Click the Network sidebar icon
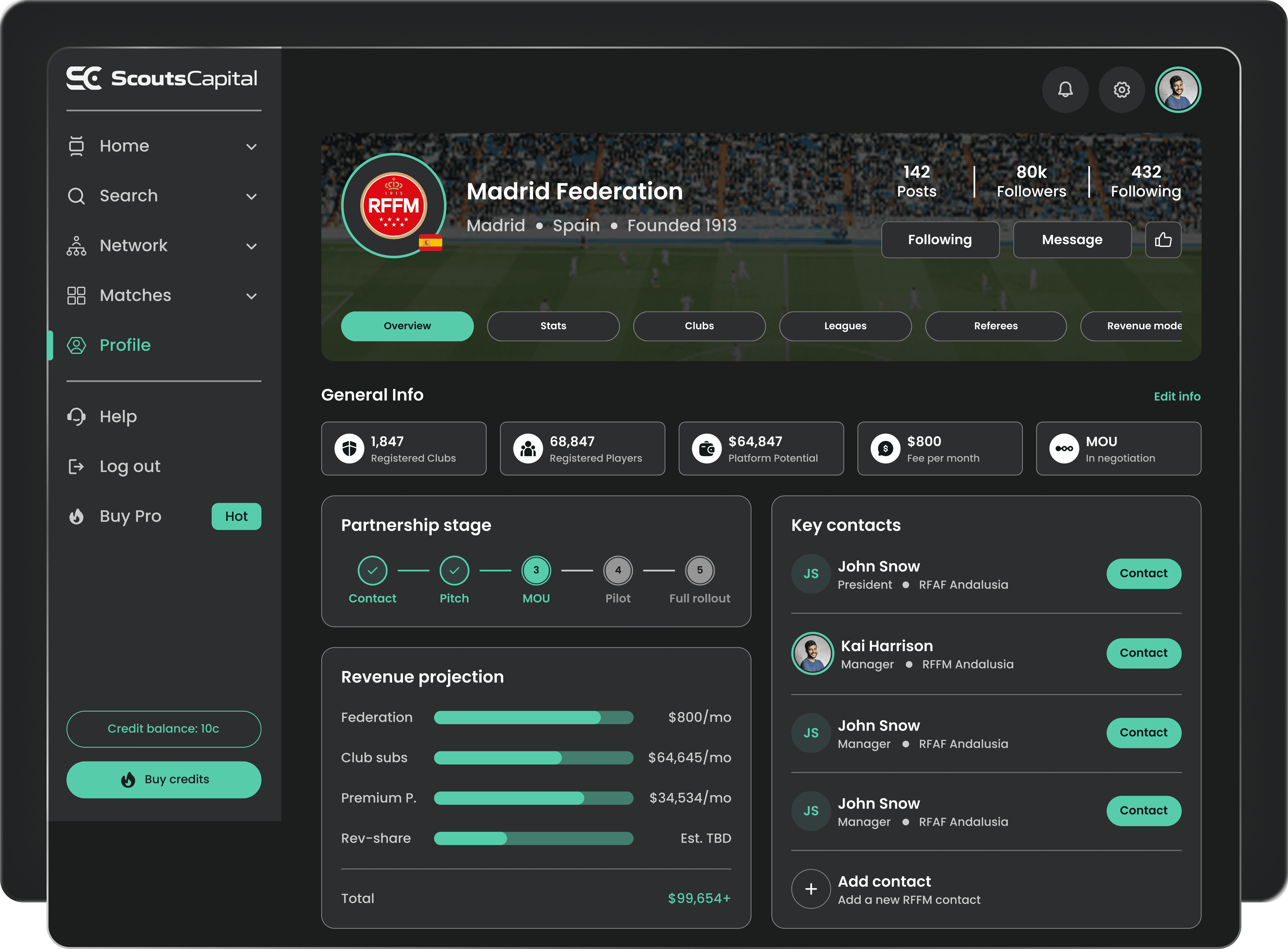Image resolution: width=1288 pixels, height=949 pixels. point(76,246)
